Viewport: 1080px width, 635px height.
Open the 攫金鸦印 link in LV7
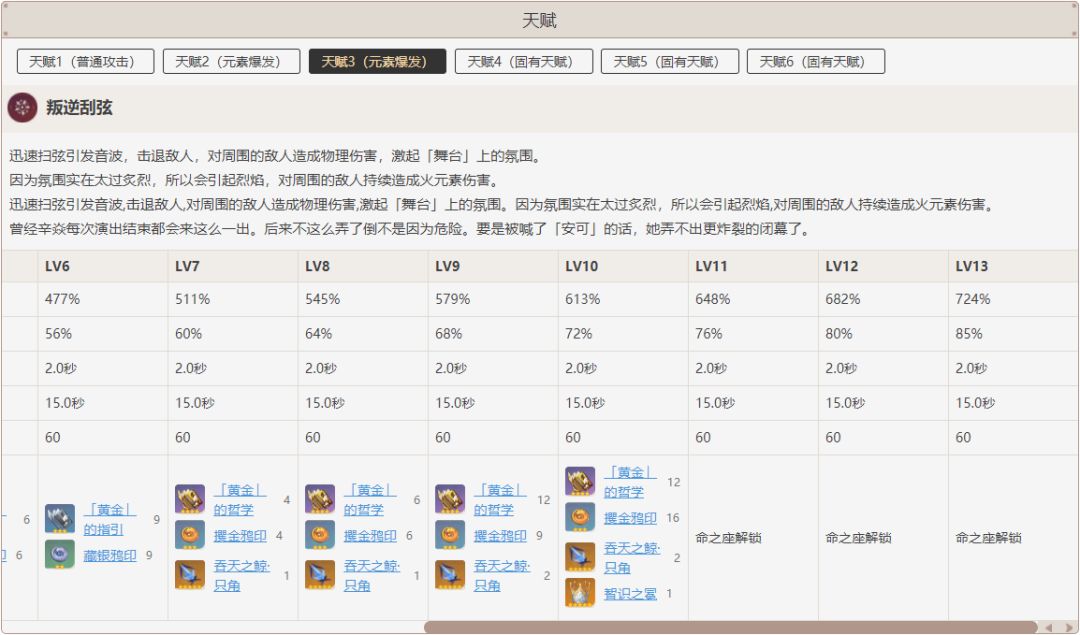click(240, 536)
